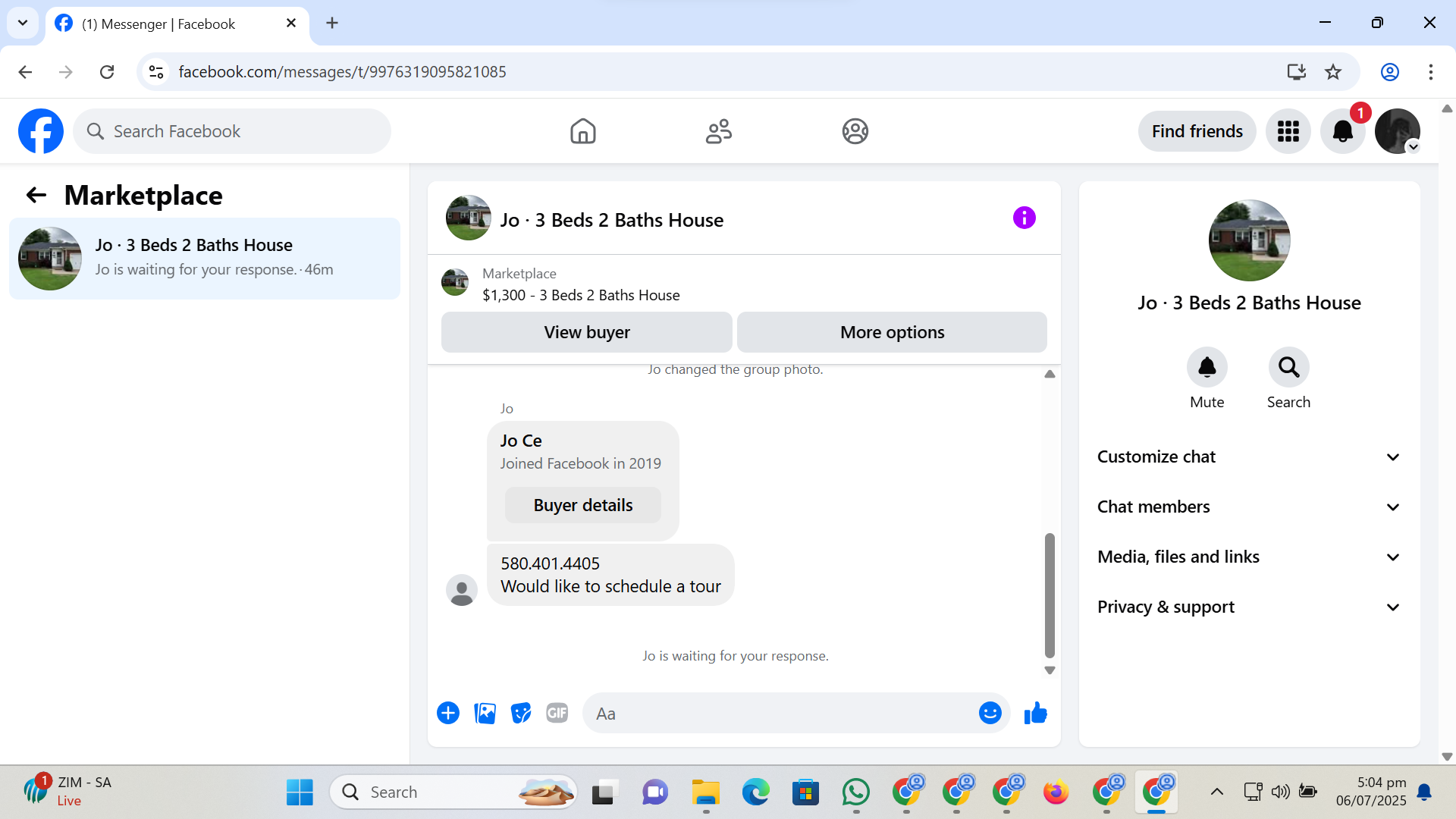Image resolution: width=1456 pixels, height=819 pixels.
Task: Open the Friends icon in top navigation
Action: point(719,131)
